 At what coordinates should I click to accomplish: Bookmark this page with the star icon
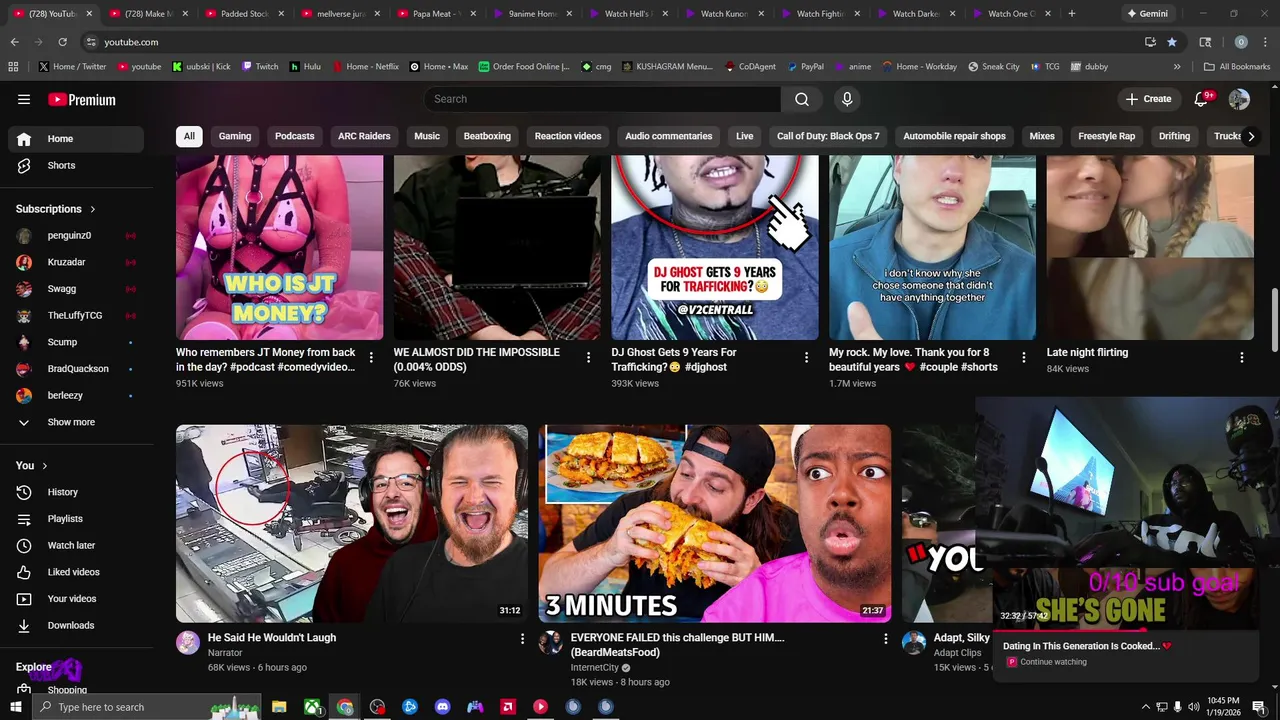(1172, 42)
